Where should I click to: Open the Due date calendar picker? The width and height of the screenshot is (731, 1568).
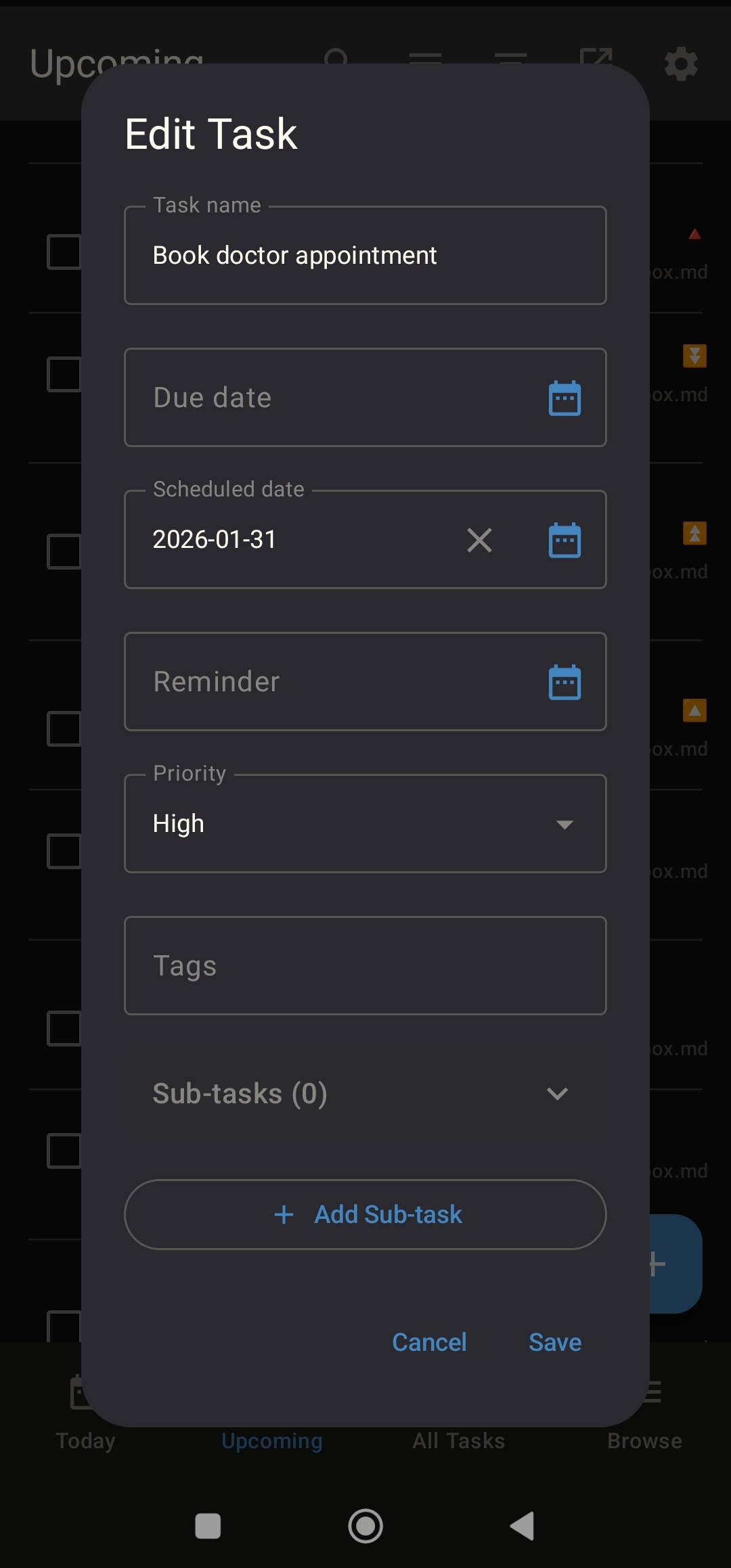tap(565, 398)
